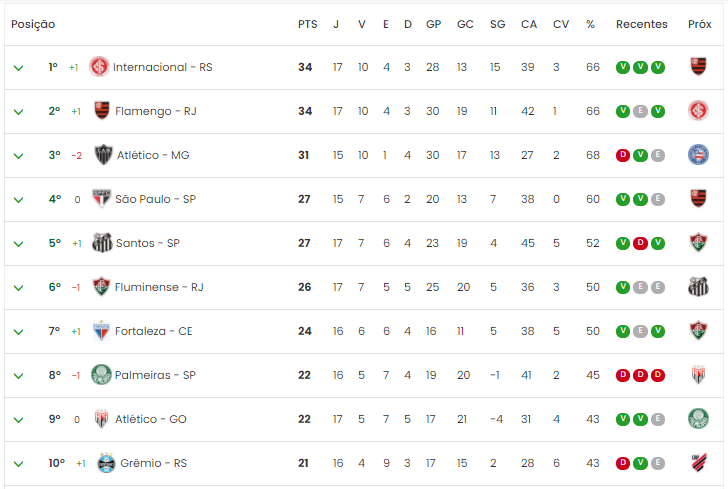This screenshot has width=728, height=489.
Task: Click the Grêmio crest in tenth row
Action: point(106,463)
